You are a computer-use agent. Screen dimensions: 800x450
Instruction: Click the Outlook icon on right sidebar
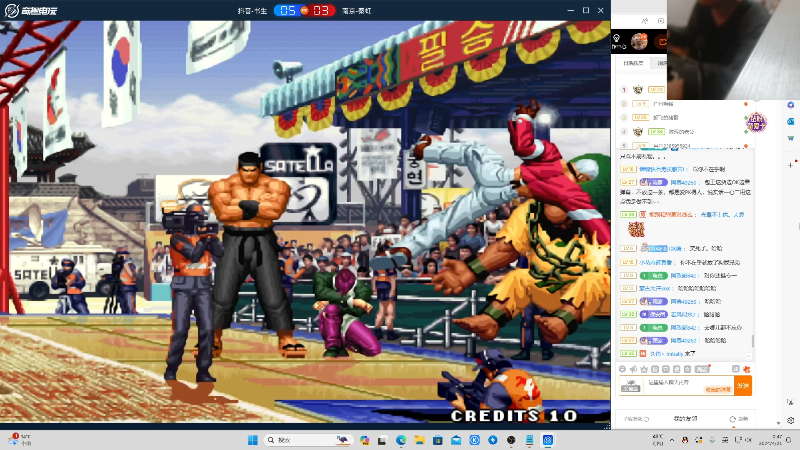790,121
